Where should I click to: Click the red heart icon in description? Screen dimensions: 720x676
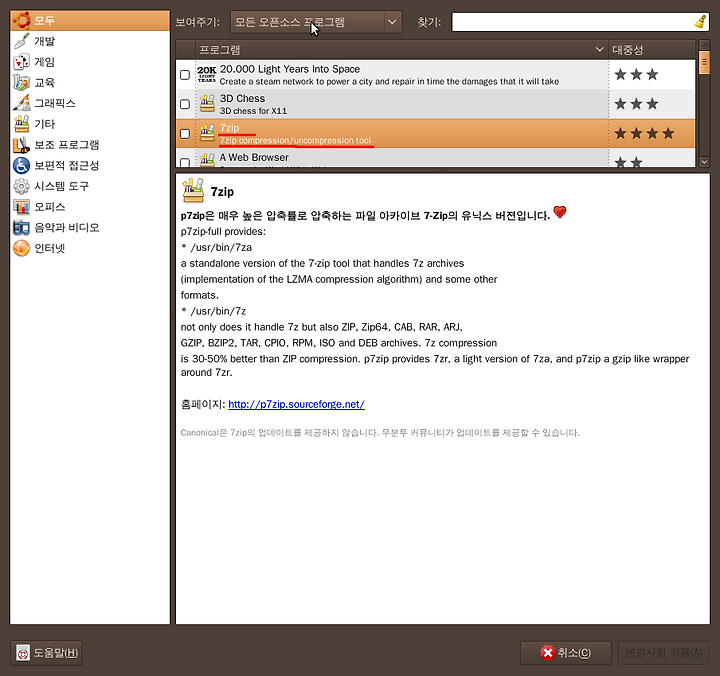click(560, 212)
